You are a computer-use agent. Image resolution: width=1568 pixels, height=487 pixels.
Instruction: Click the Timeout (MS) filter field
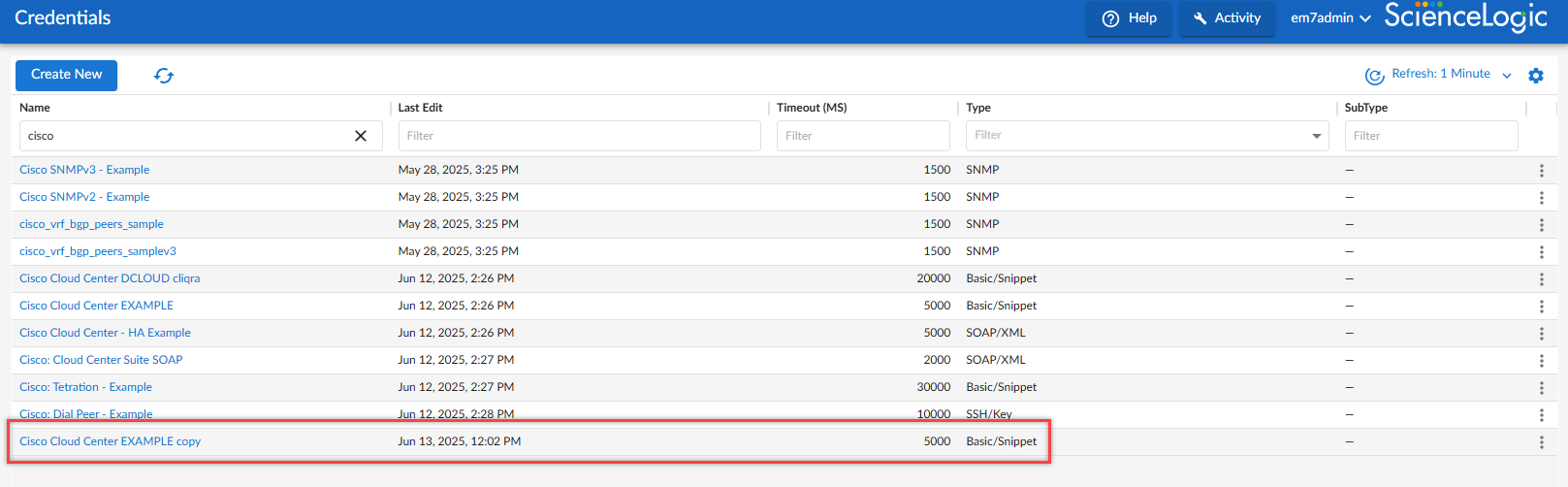pyautogui.click(x=863, y=136)
